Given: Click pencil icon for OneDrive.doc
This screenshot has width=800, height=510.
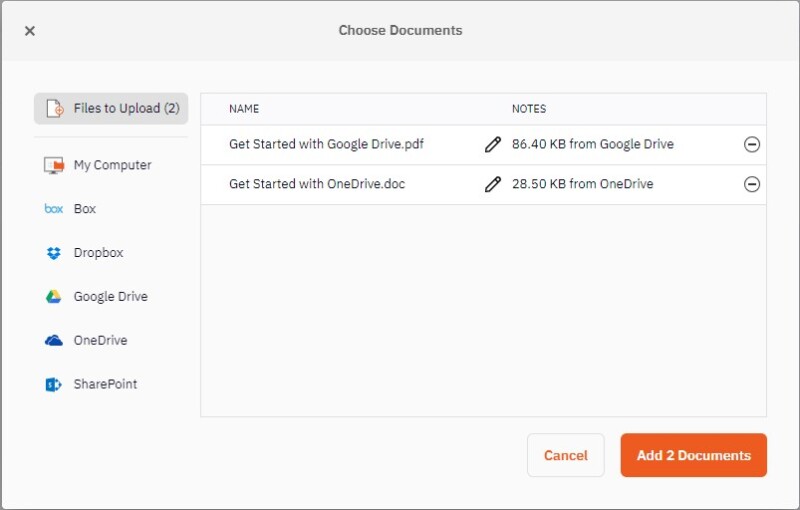Looking at the screenshot, I should point(492,185).
